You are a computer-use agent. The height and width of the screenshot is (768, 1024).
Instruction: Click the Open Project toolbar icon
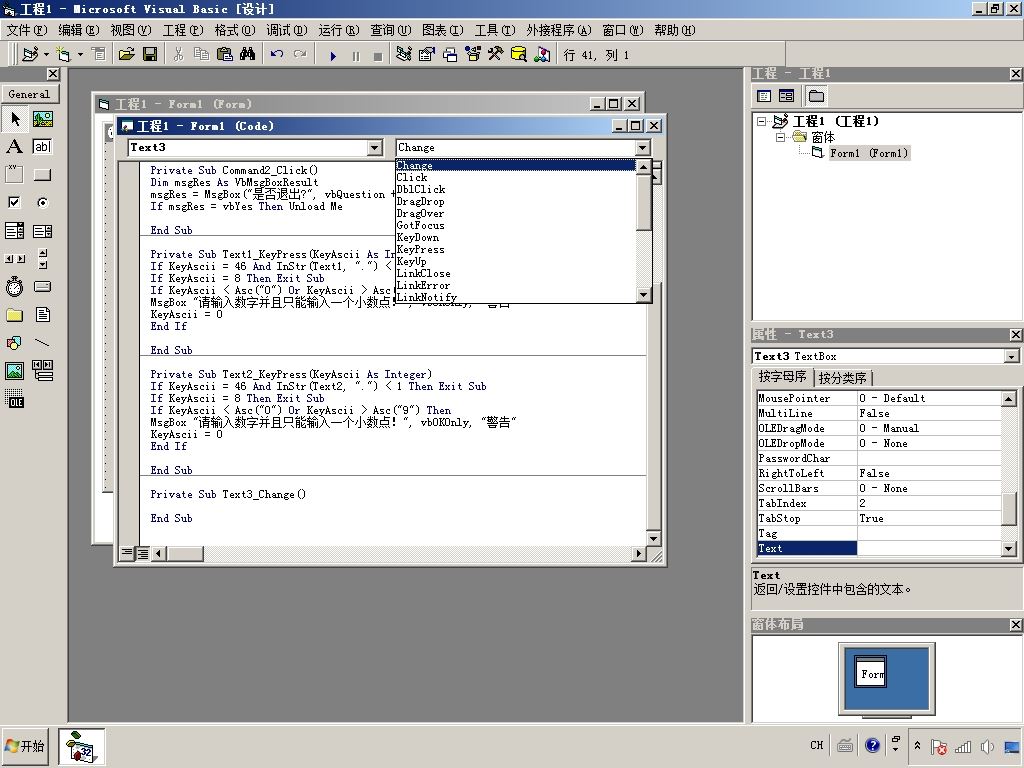point(127,55)
